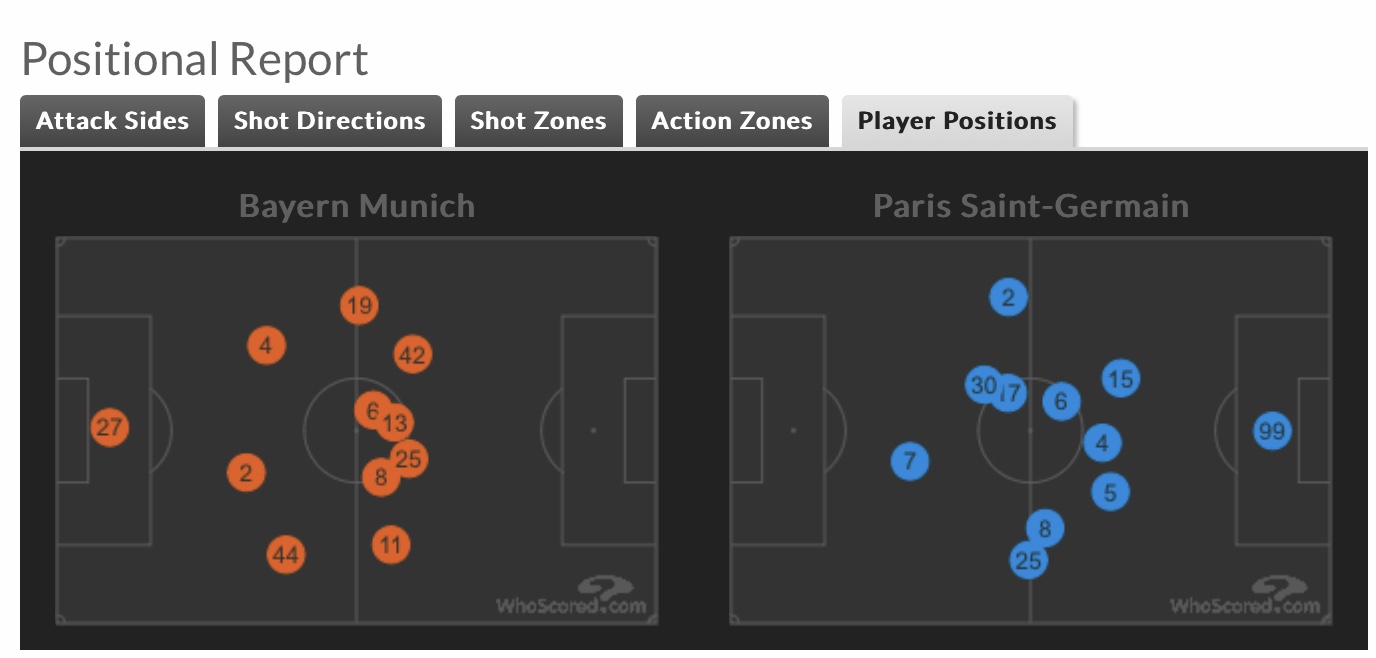Click the Bayern Munich team heading

point(357,207)
